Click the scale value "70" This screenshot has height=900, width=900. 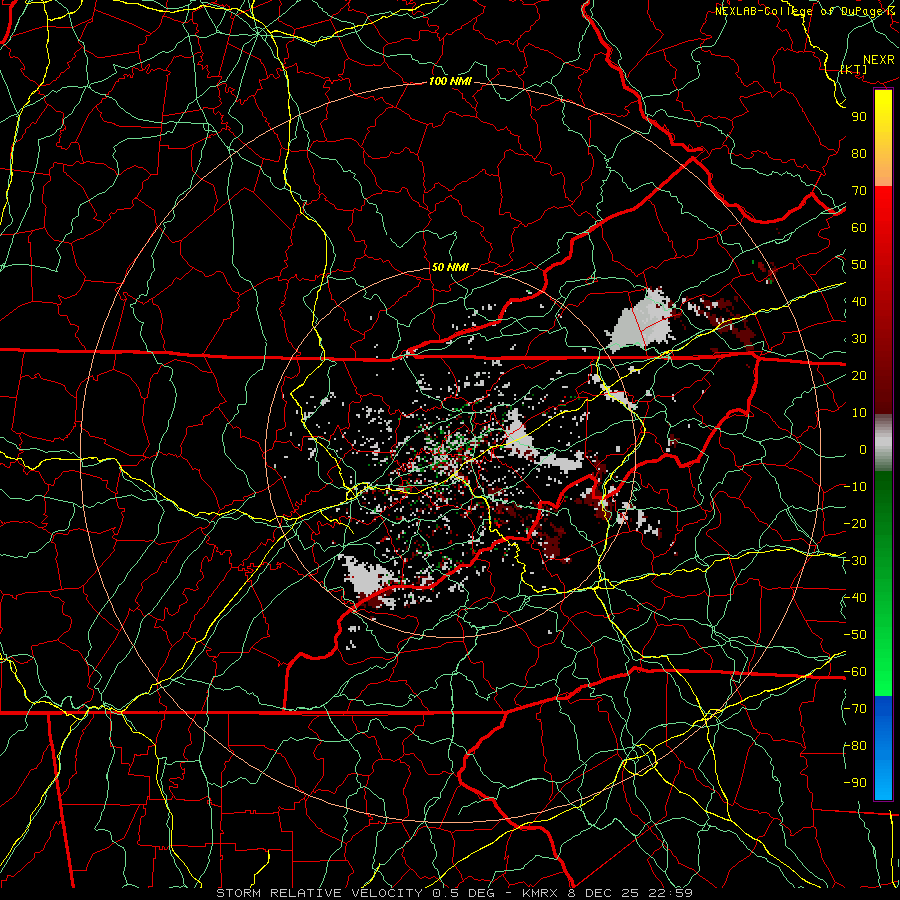(x=859, y=191)
